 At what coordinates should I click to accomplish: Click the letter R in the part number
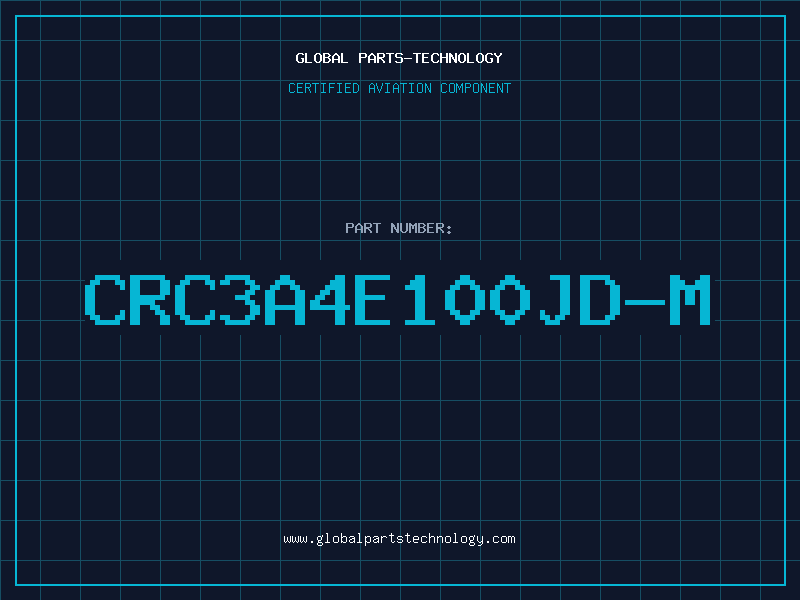point(150,299)
